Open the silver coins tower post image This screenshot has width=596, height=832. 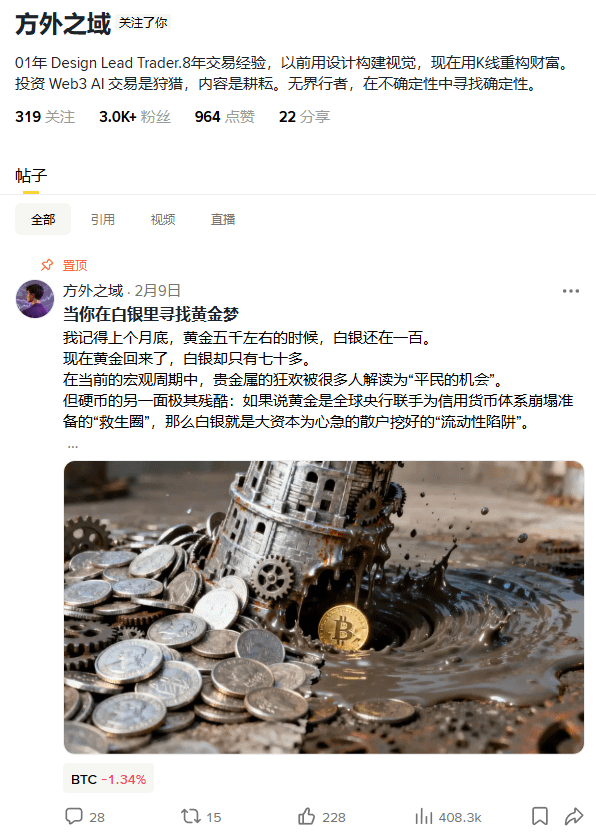pyautogui.click(x=324, y=607)
